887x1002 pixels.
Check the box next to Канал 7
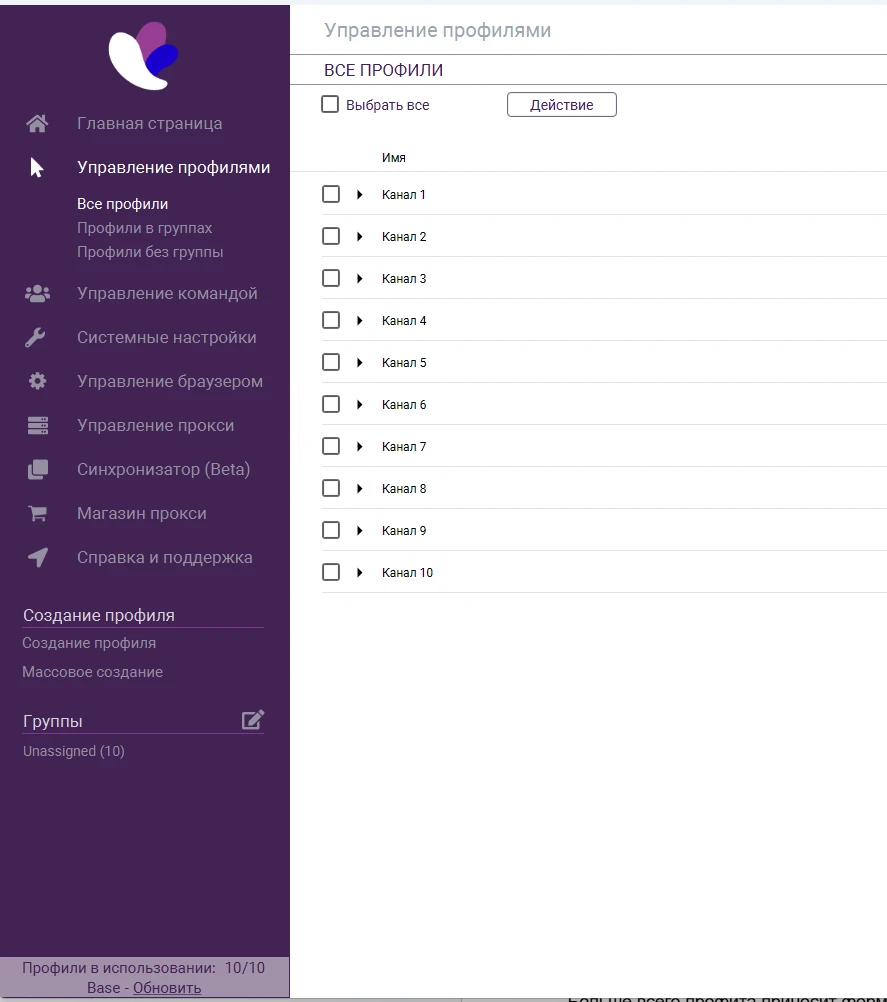coord(331,447)
